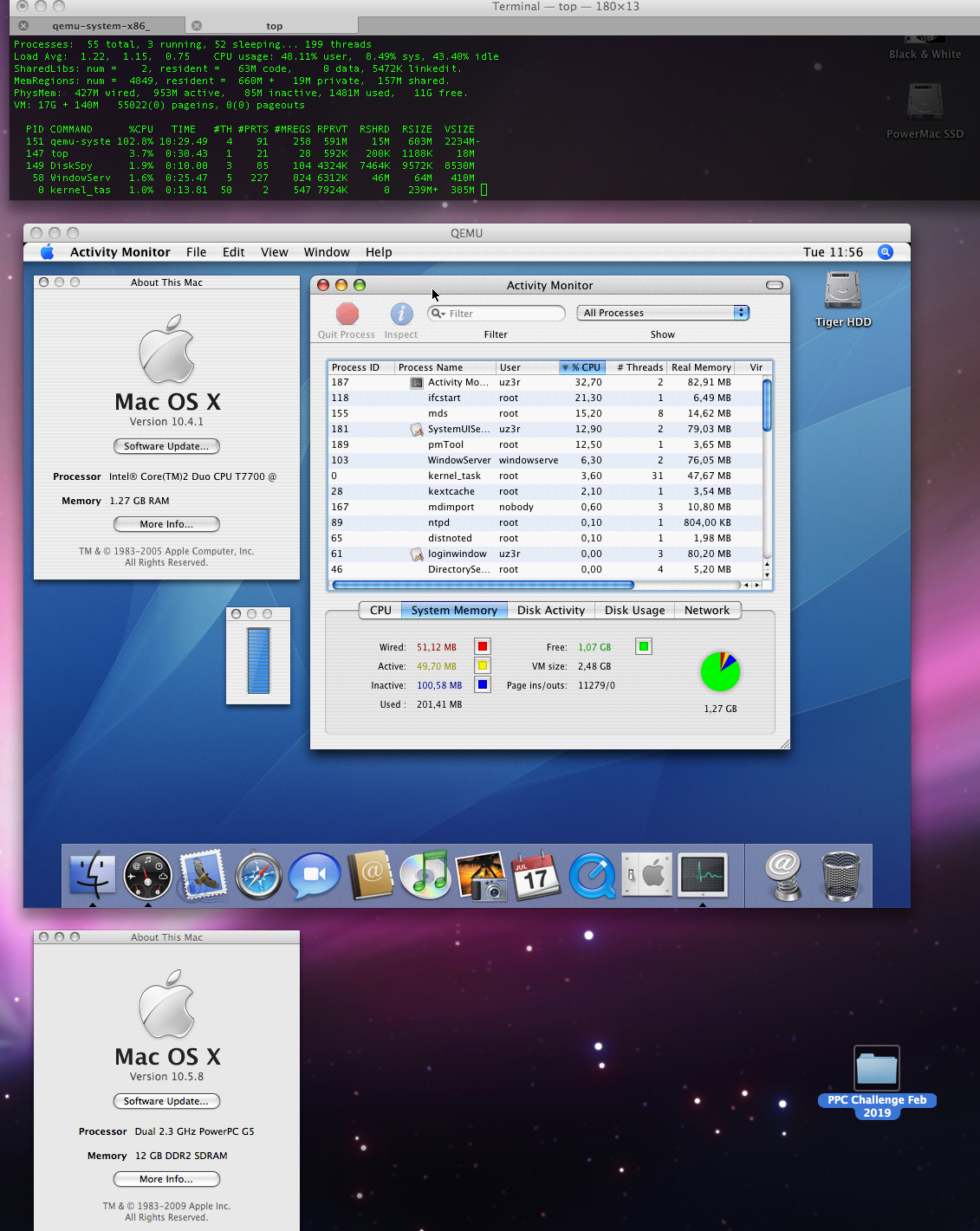Open the File menu
This screenshot has height=1231, width=980.
[x=197, y=252]
